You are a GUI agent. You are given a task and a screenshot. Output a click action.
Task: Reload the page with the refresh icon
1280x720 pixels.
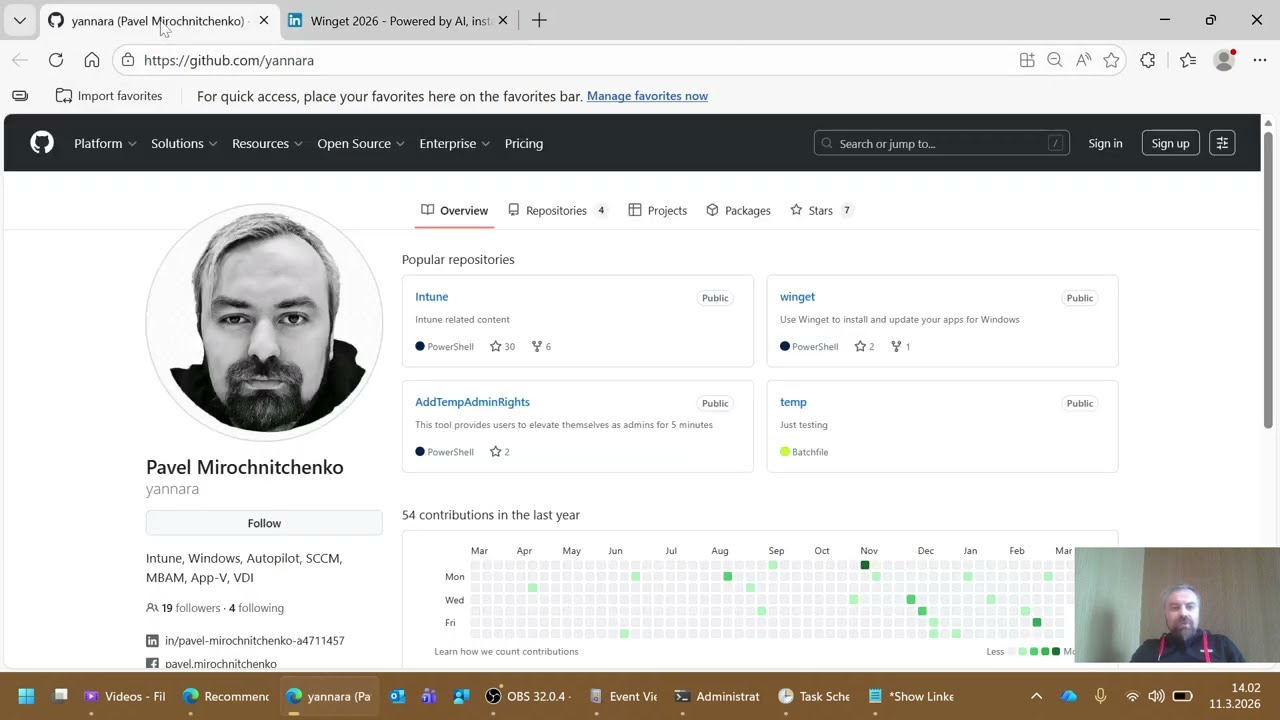click(x=56, y=60)
